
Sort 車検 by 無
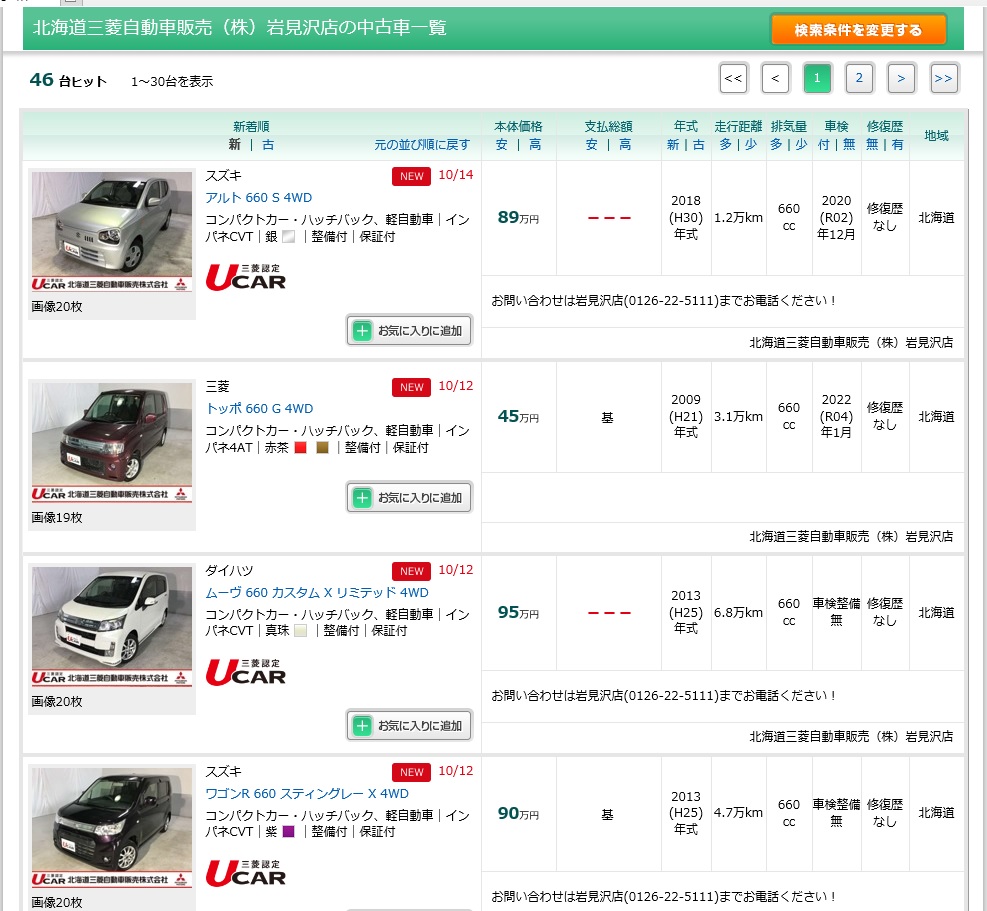(849, 145)
